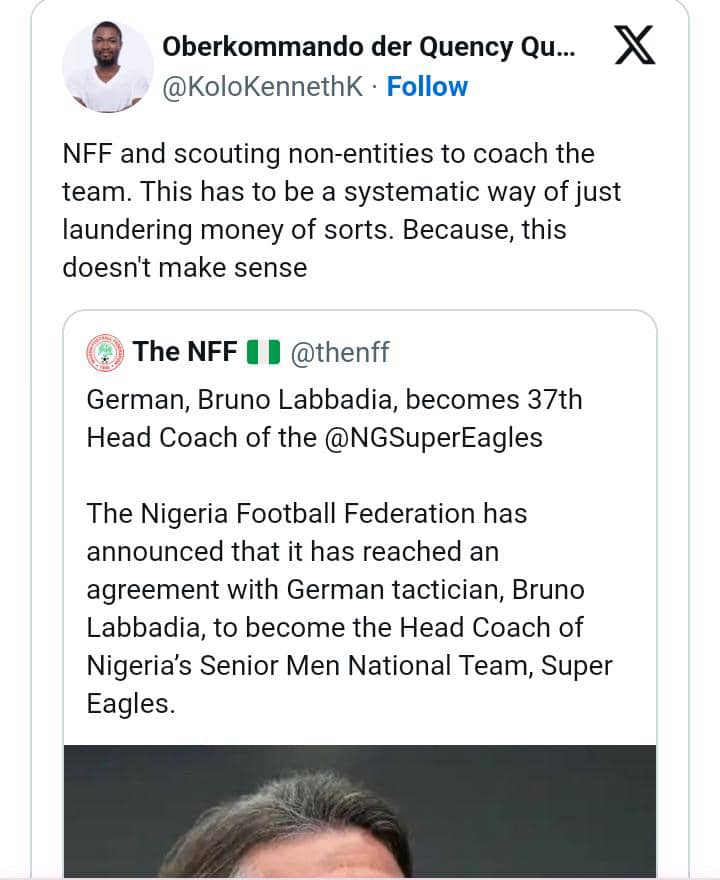720x880 pixels.
Task: Open the @NGSuperEagles mention
Action: [433, 438]
